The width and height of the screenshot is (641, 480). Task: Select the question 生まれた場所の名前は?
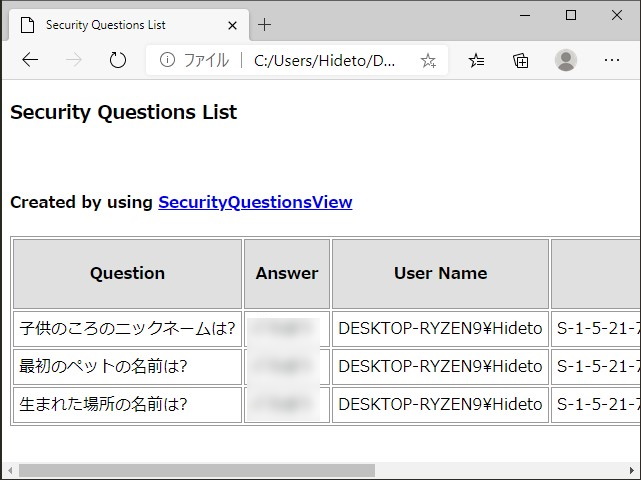click(x=103, y=404)
